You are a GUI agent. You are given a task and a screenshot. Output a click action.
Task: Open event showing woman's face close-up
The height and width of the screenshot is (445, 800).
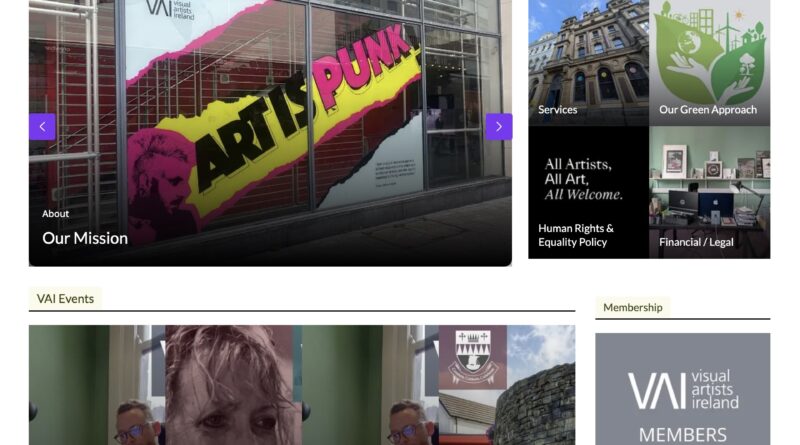click(233, 385)
